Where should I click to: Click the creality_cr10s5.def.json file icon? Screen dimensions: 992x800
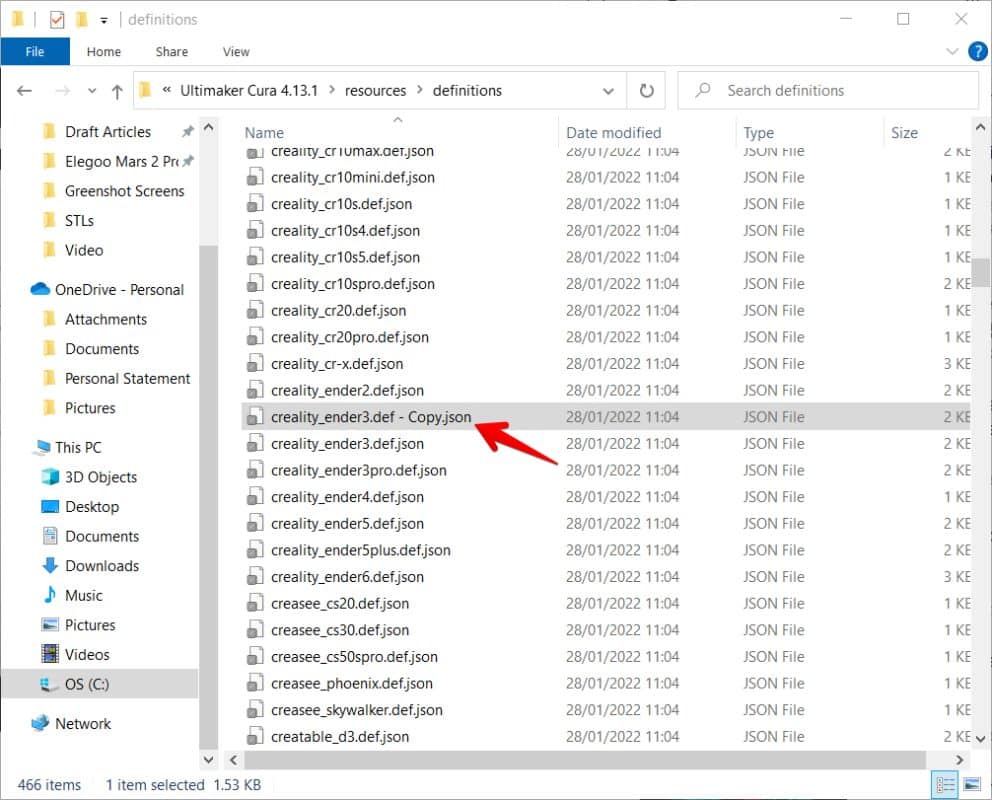click(x=255, y=257)
